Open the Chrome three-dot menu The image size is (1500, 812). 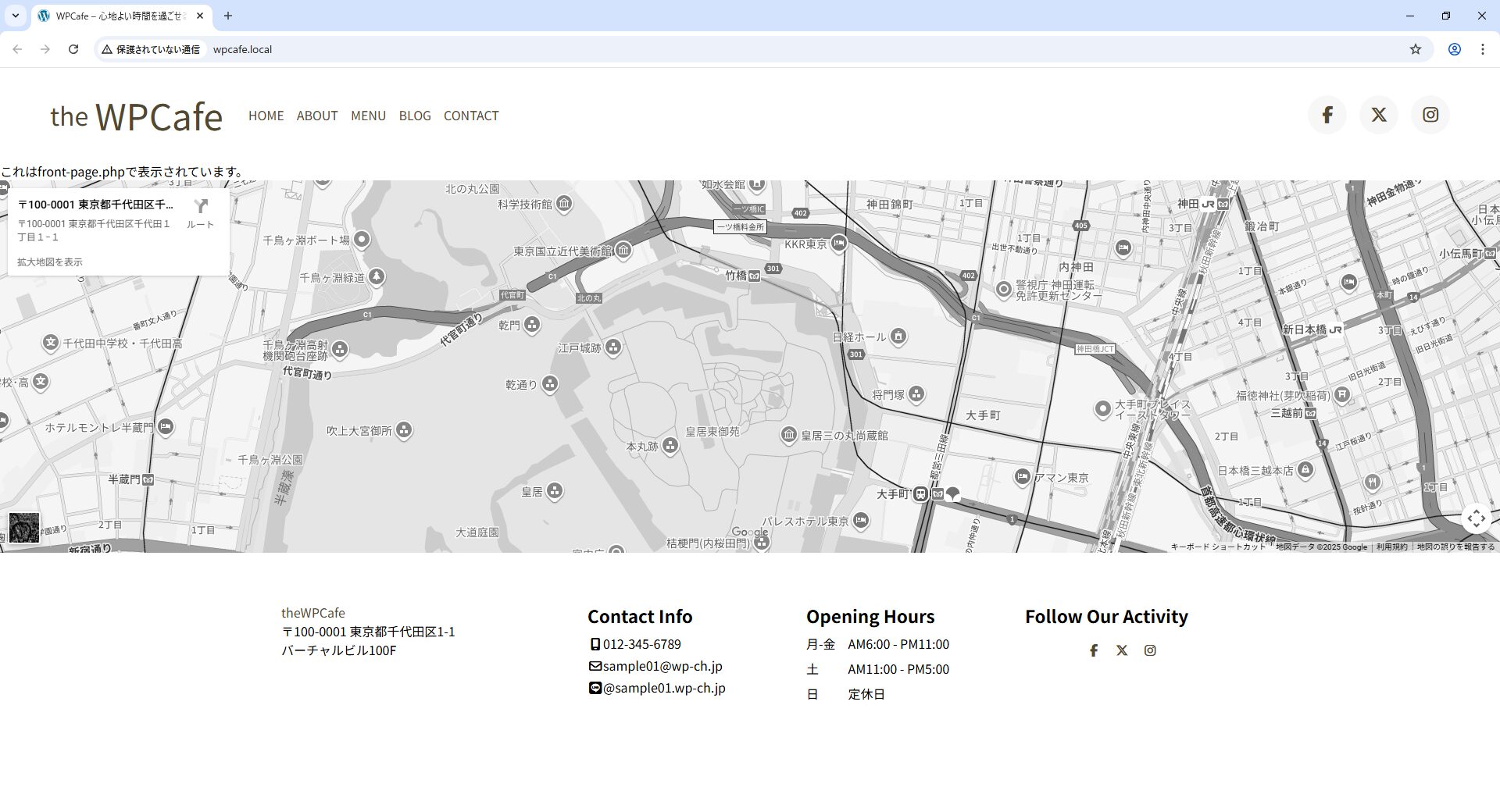[x=1482, y=49]
